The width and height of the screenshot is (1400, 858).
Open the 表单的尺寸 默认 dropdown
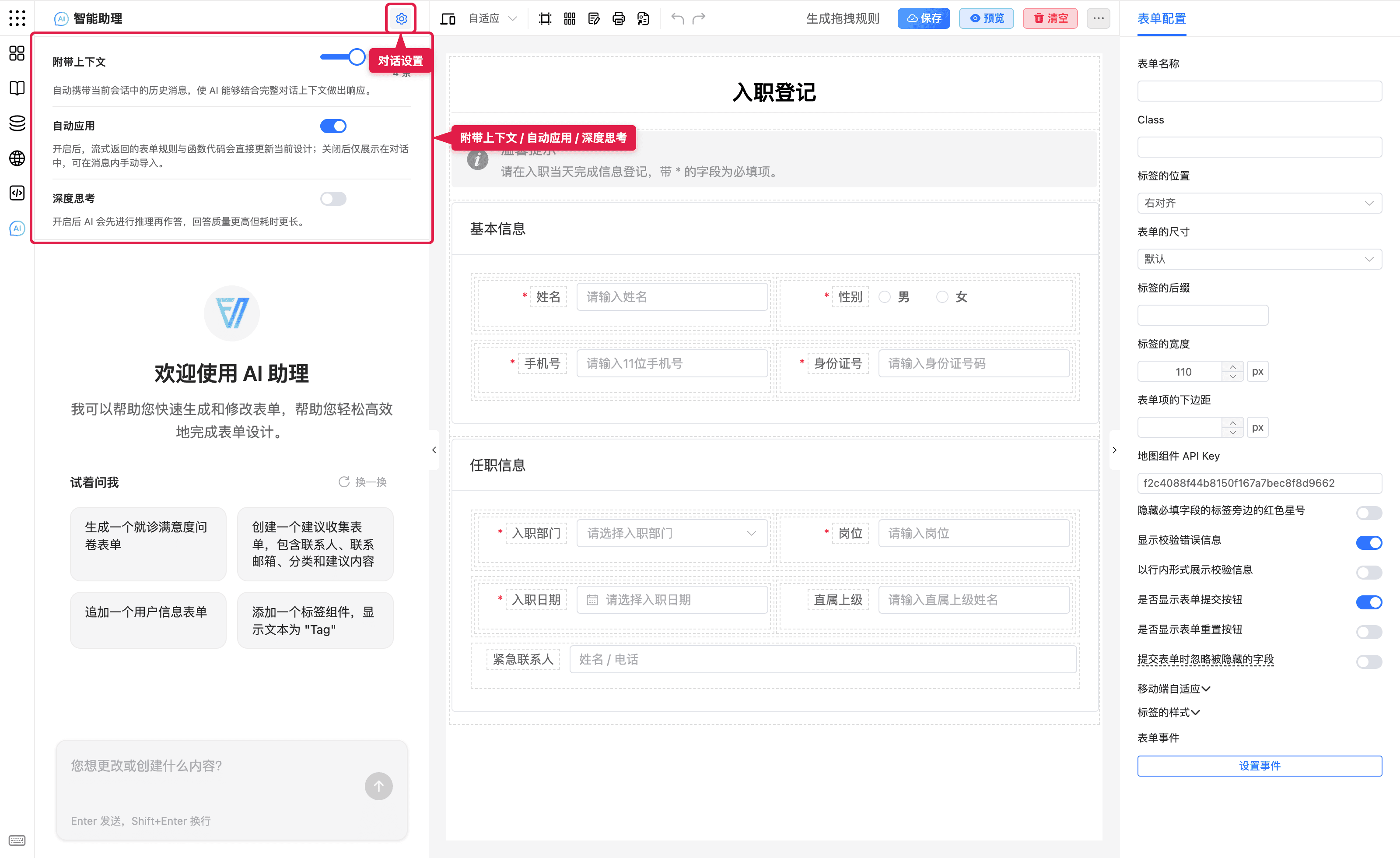coord(1259,259)
